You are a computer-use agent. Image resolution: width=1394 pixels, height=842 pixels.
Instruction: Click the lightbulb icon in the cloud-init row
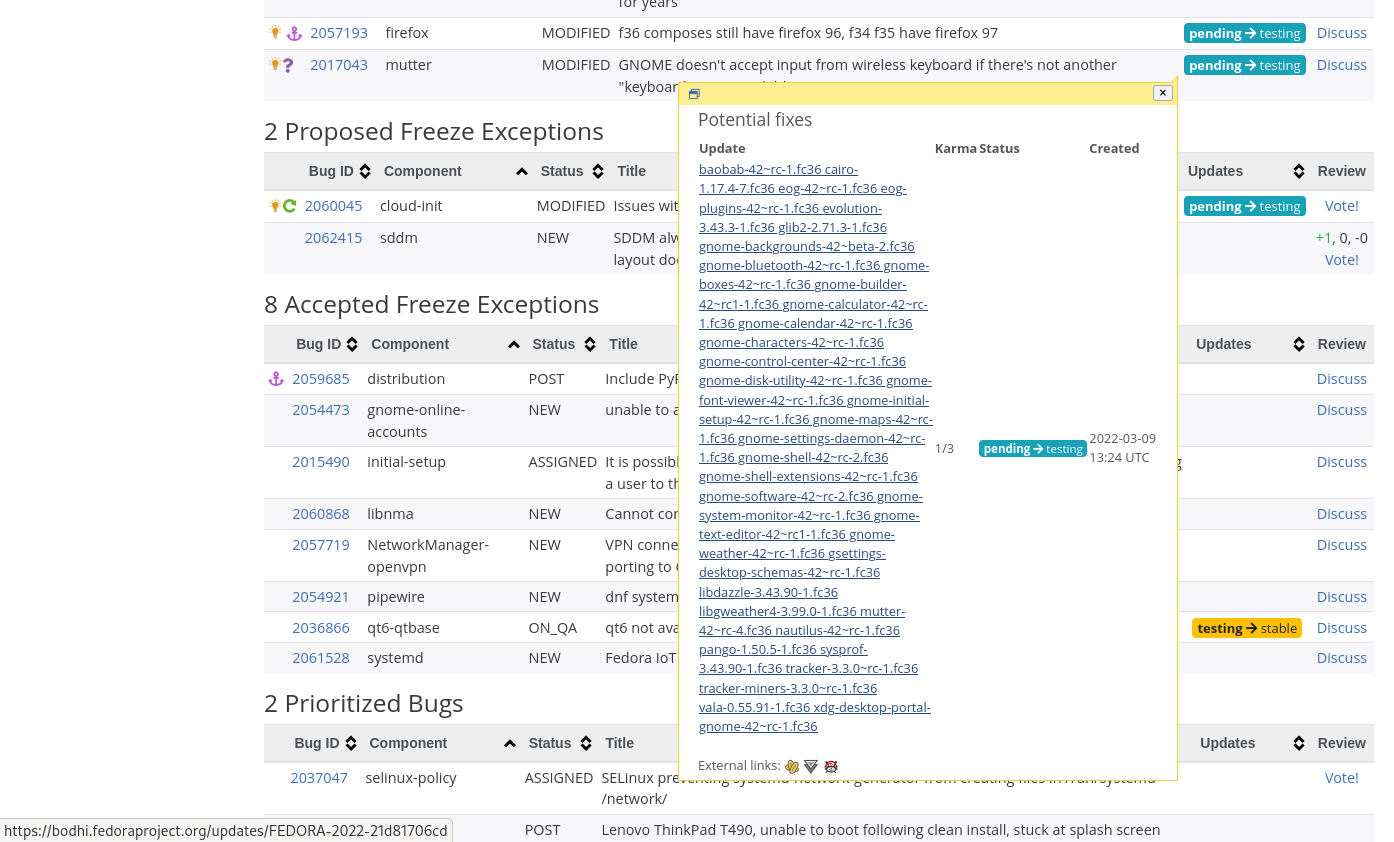[x=275, y=206]
